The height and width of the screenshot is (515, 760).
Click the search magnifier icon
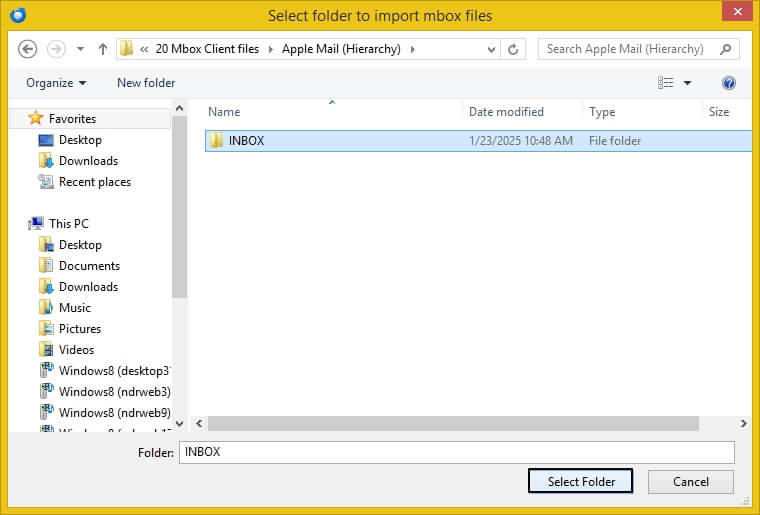[726, 49]
